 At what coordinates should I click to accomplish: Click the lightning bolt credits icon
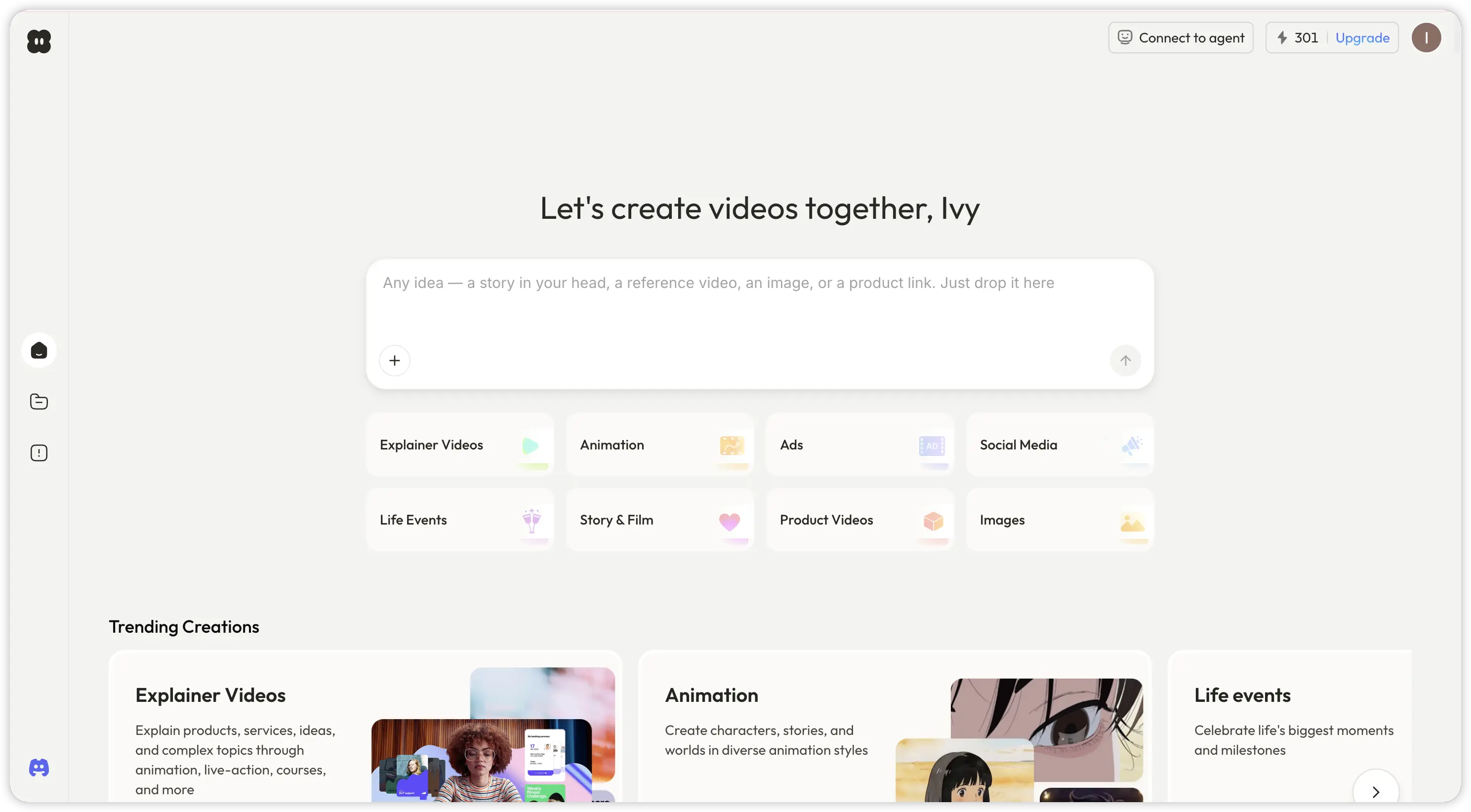click(x=1282, y=38)
